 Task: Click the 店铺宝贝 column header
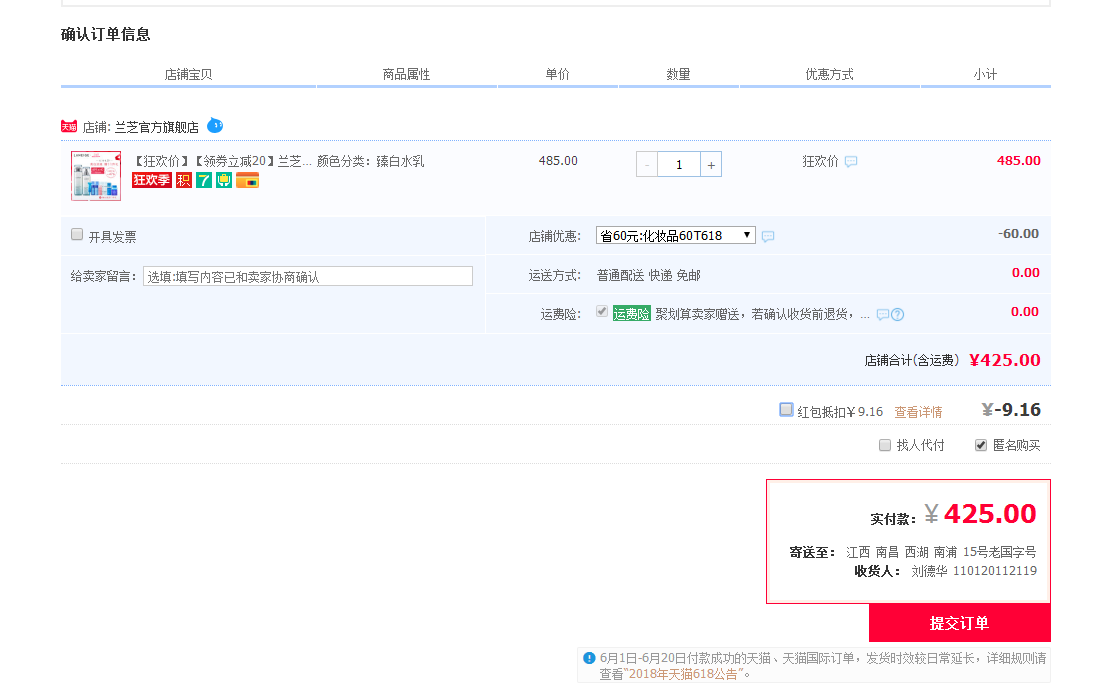pos(188,74)
